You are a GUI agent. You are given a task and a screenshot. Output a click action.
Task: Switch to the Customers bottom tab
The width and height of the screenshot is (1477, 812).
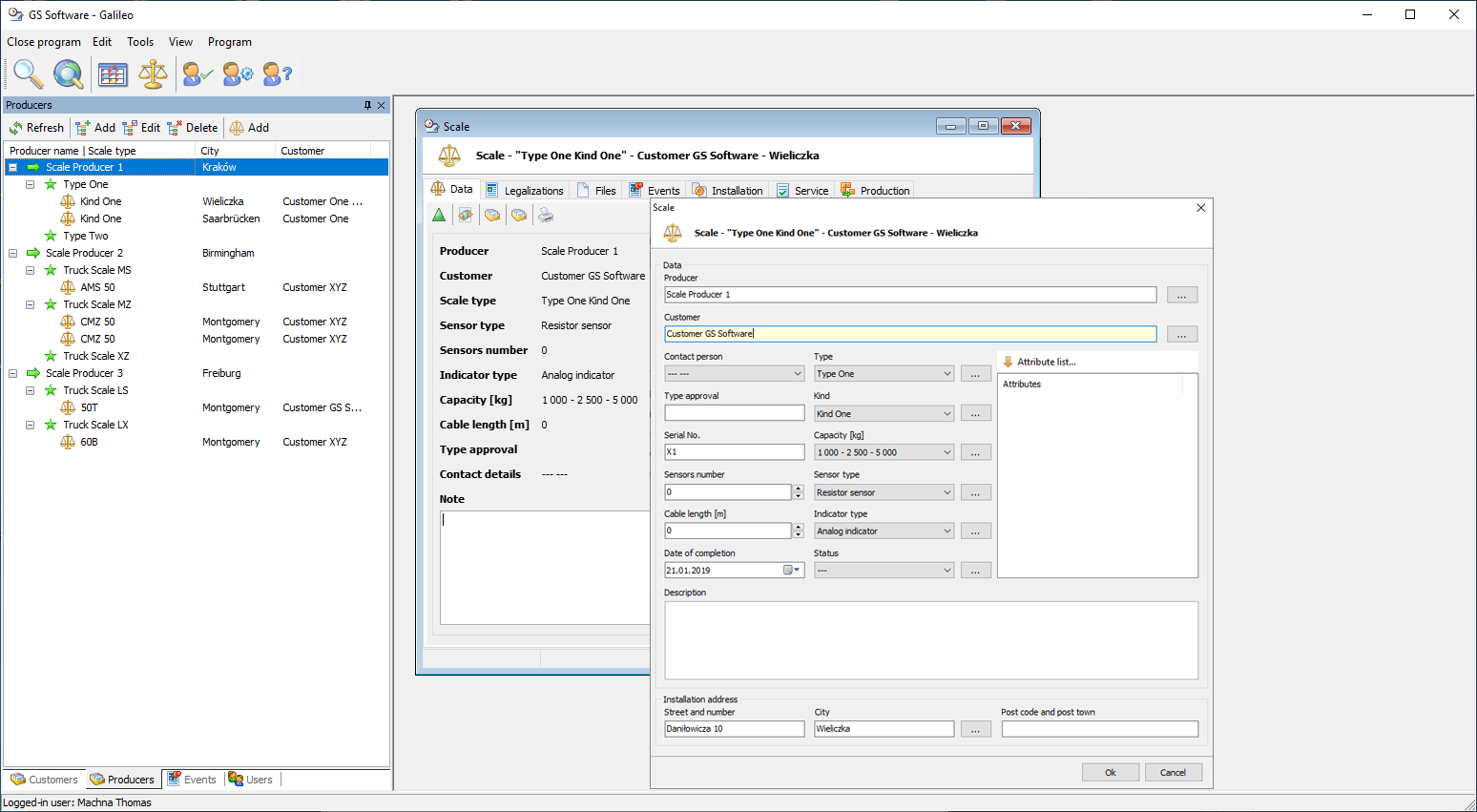(x=45, y=780)
